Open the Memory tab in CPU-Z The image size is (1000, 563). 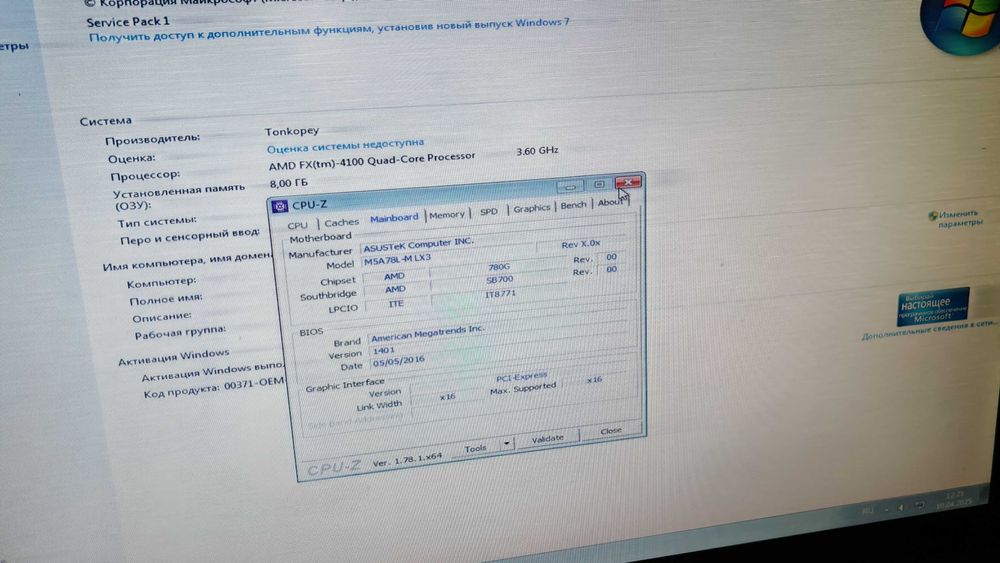coord(446,215)
